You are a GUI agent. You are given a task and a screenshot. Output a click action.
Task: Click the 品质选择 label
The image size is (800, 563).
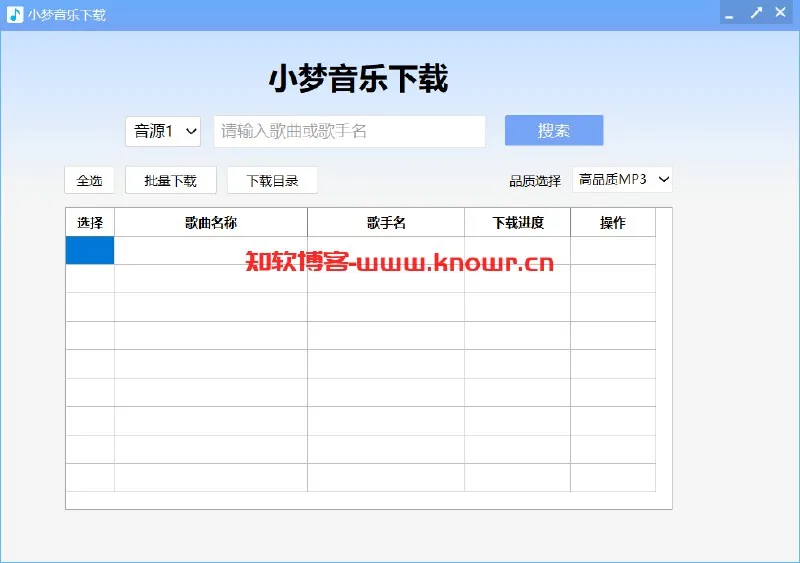[535, 181]
